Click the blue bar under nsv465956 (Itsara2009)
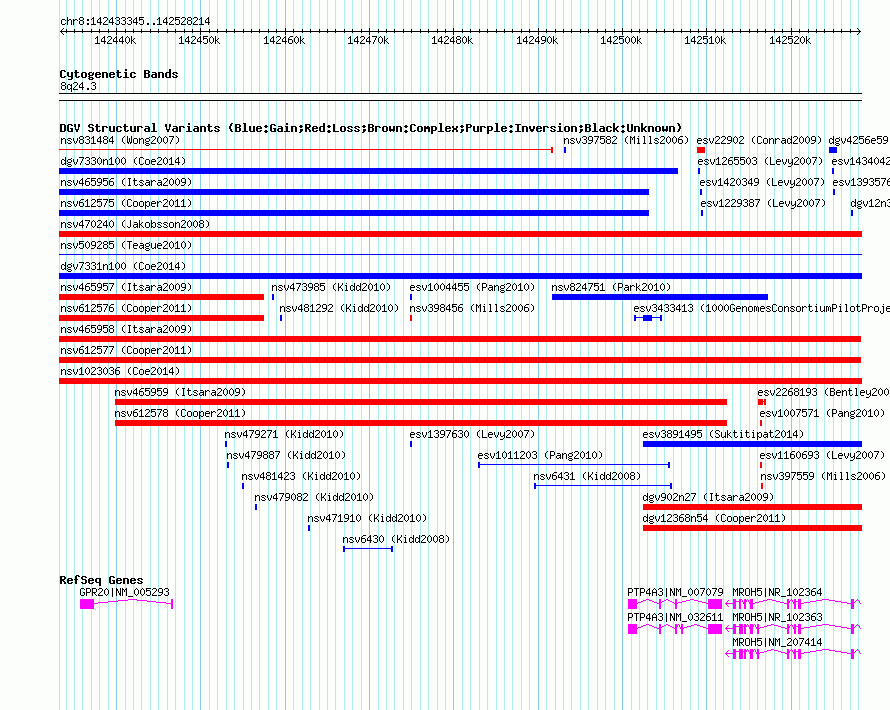 [354, 192]
